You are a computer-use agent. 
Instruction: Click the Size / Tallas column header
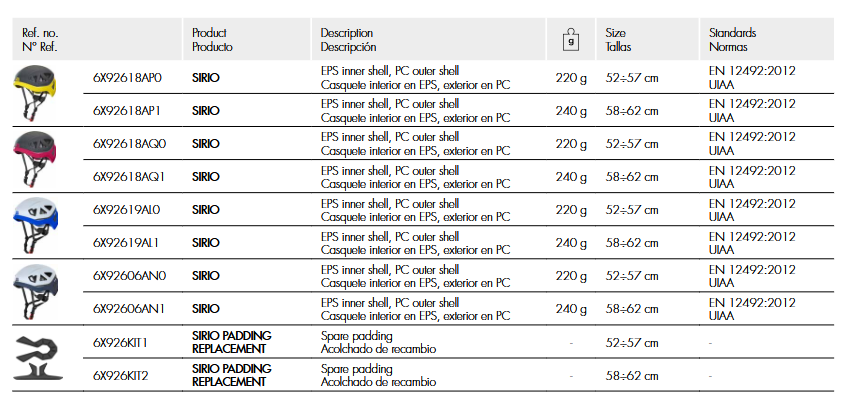618,40
